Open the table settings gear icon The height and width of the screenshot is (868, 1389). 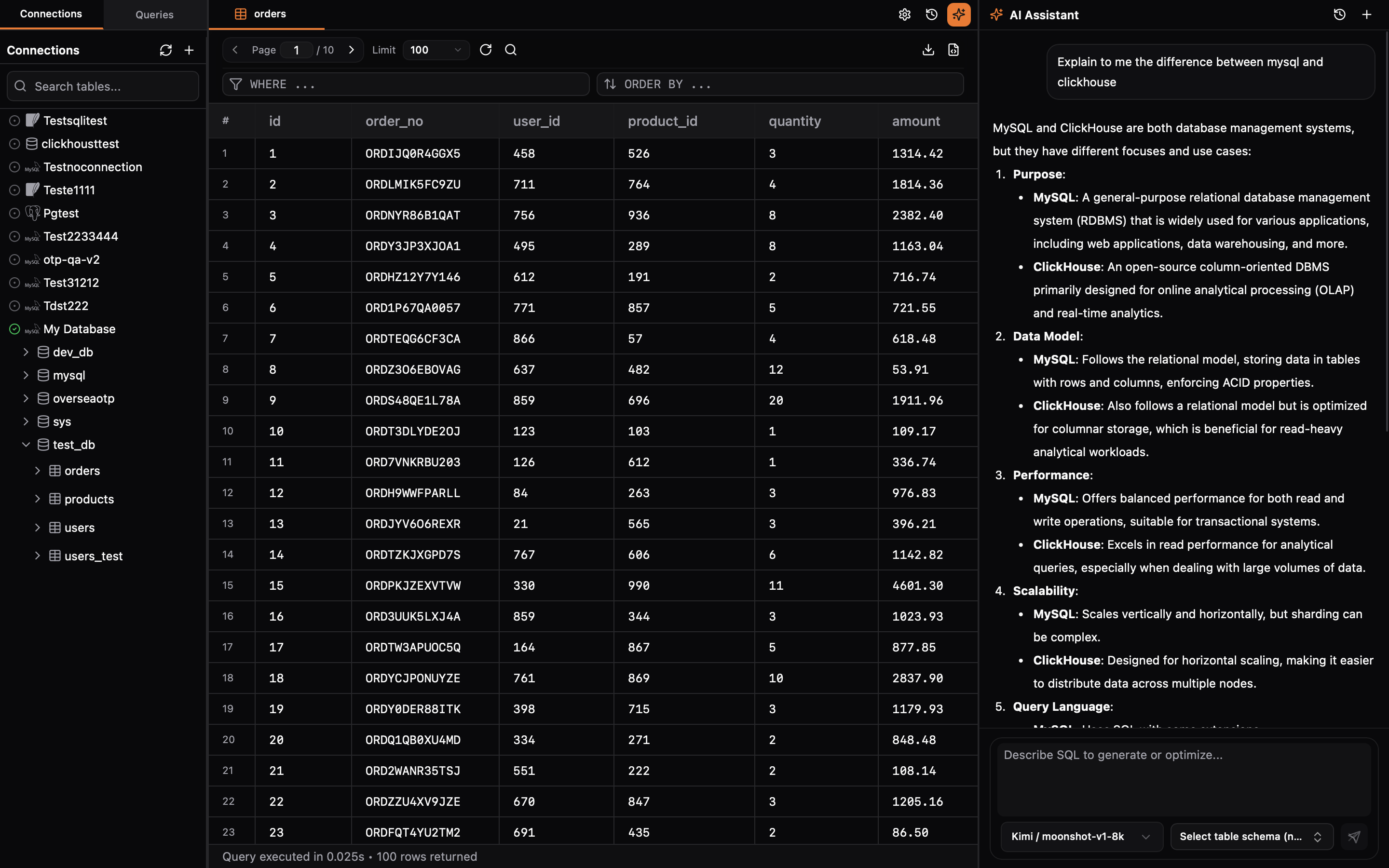click(x=904, y=14)
